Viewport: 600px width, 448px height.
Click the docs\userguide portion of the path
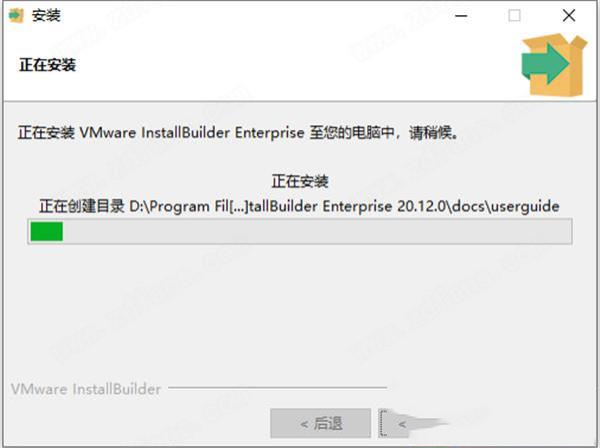coord(505,207)
